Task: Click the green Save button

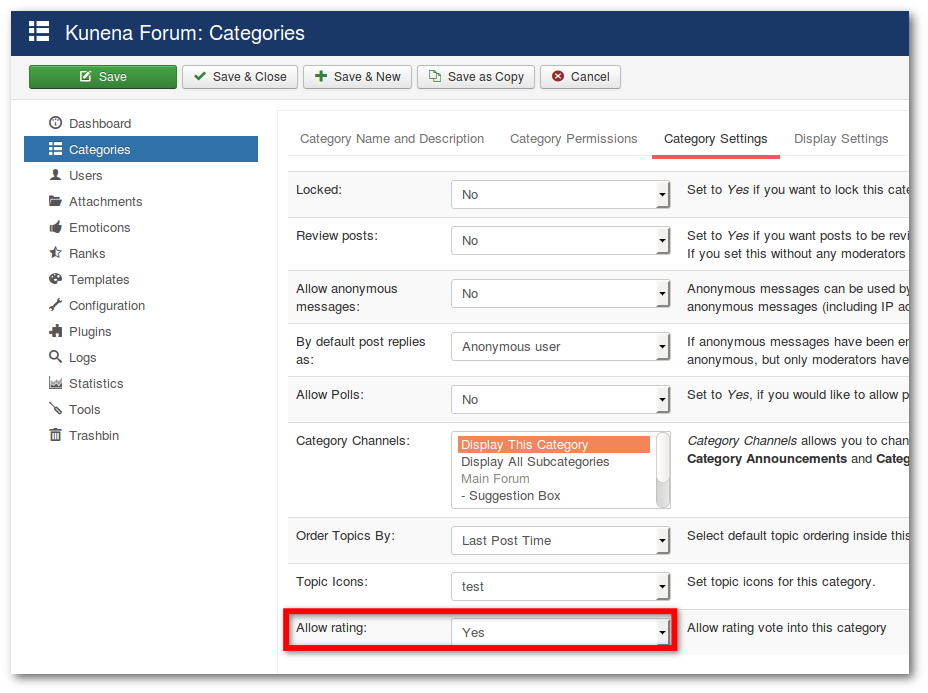Action: point(103,77)
